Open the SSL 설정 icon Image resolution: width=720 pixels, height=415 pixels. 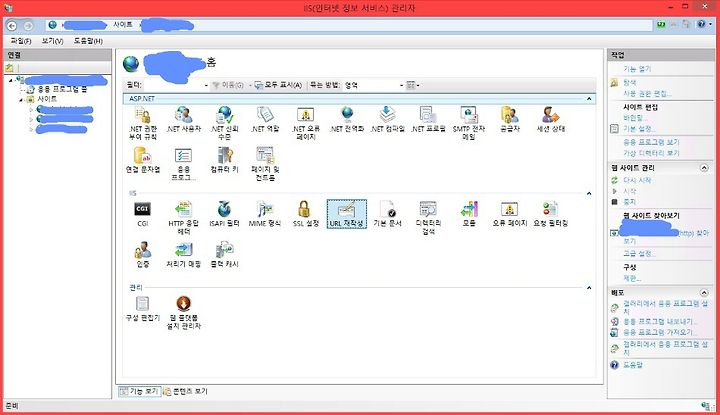(x=306, y=214)
